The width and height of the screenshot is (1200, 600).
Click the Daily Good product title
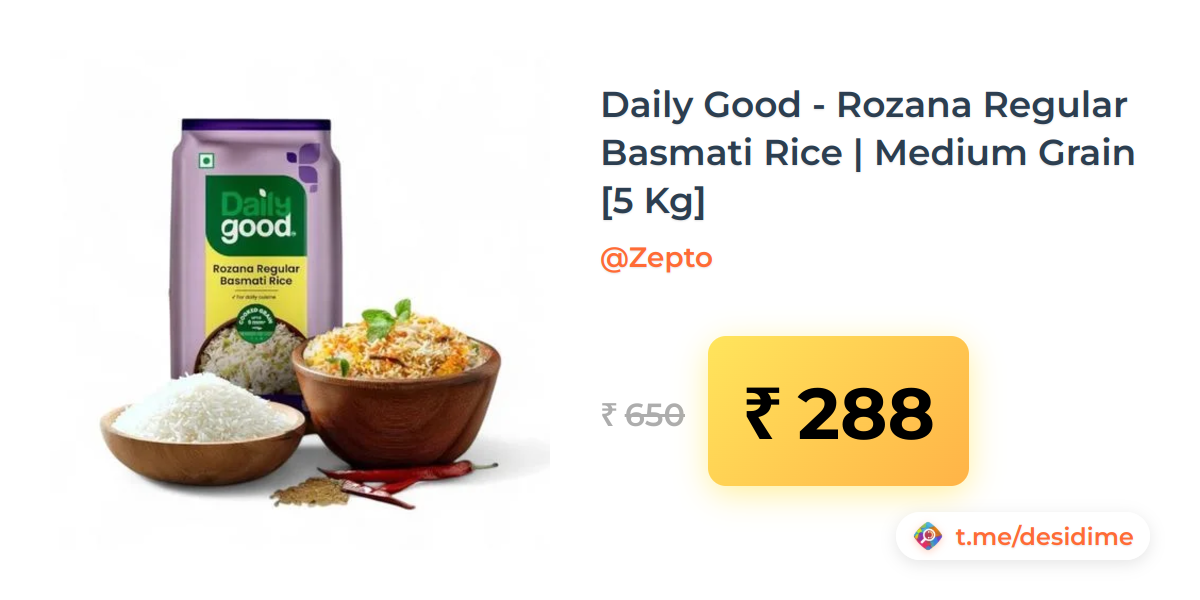click(x=868, y=153)
